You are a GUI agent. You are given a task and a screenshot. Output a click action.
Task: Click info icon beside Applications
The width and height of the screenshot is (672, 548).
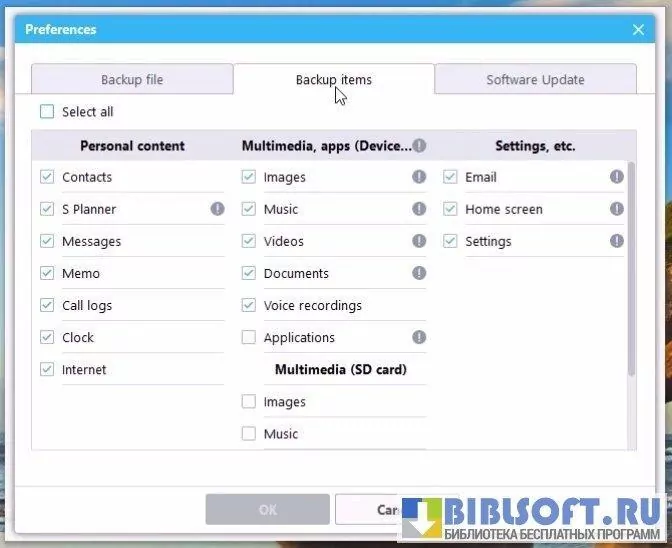419,337
